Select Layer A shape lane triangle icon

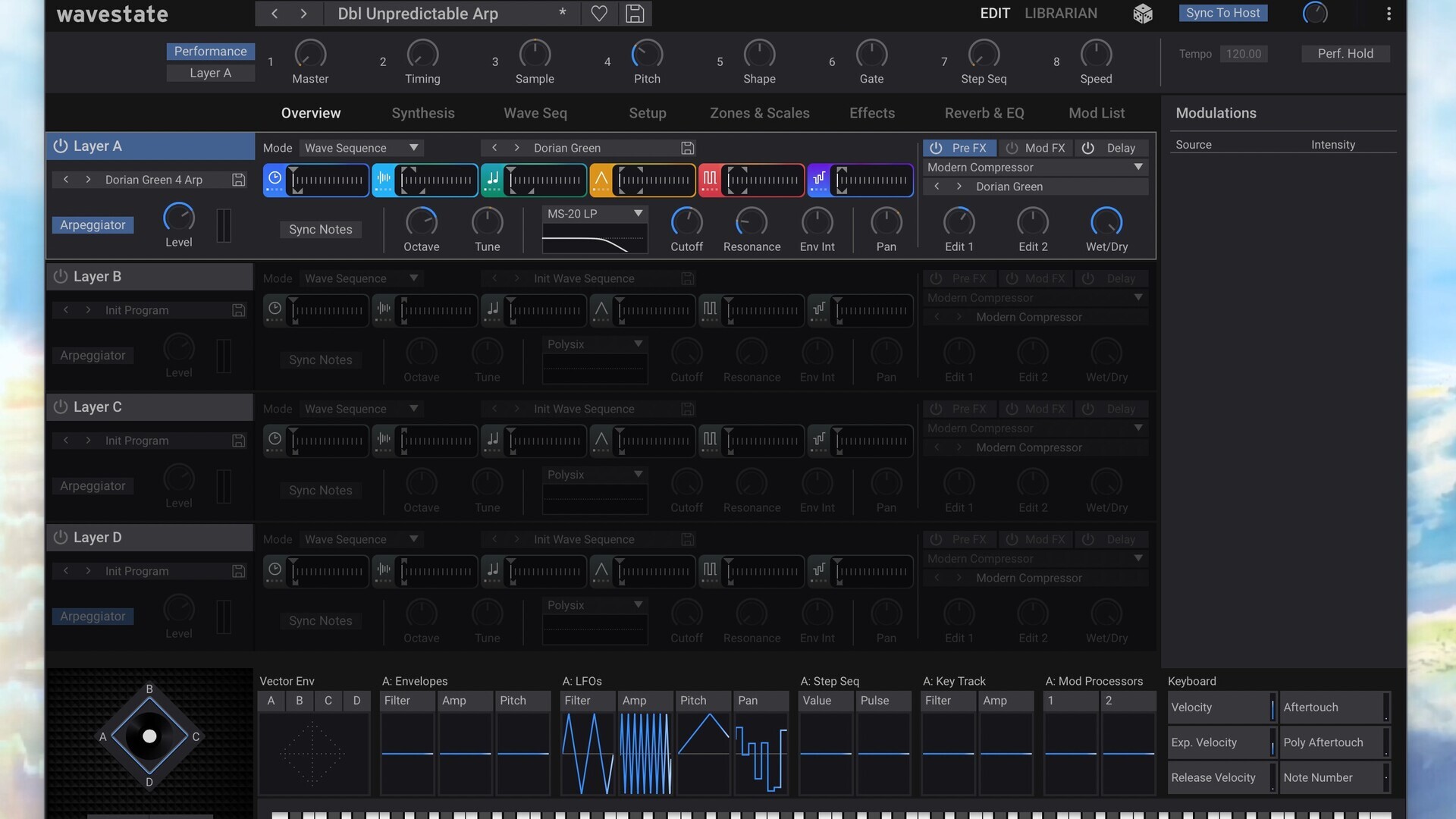[601, 179]
